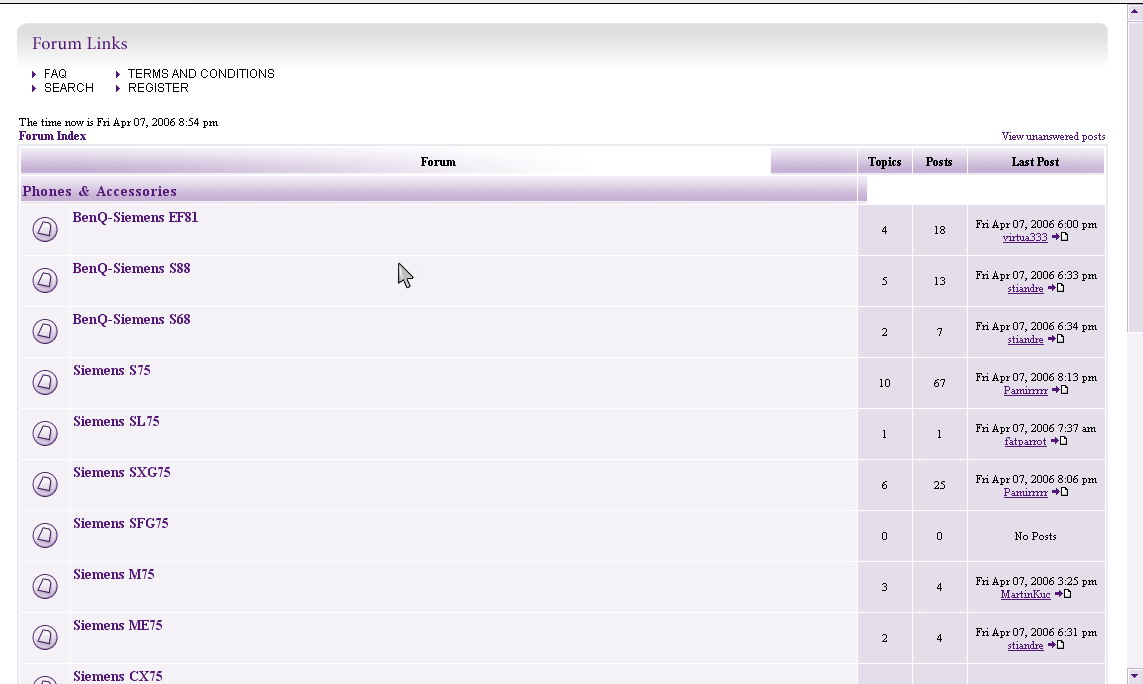This screenshot has width=1143, height=684.
Task: Open the Siemens SXG75 forum
Action: coord(122,473)
